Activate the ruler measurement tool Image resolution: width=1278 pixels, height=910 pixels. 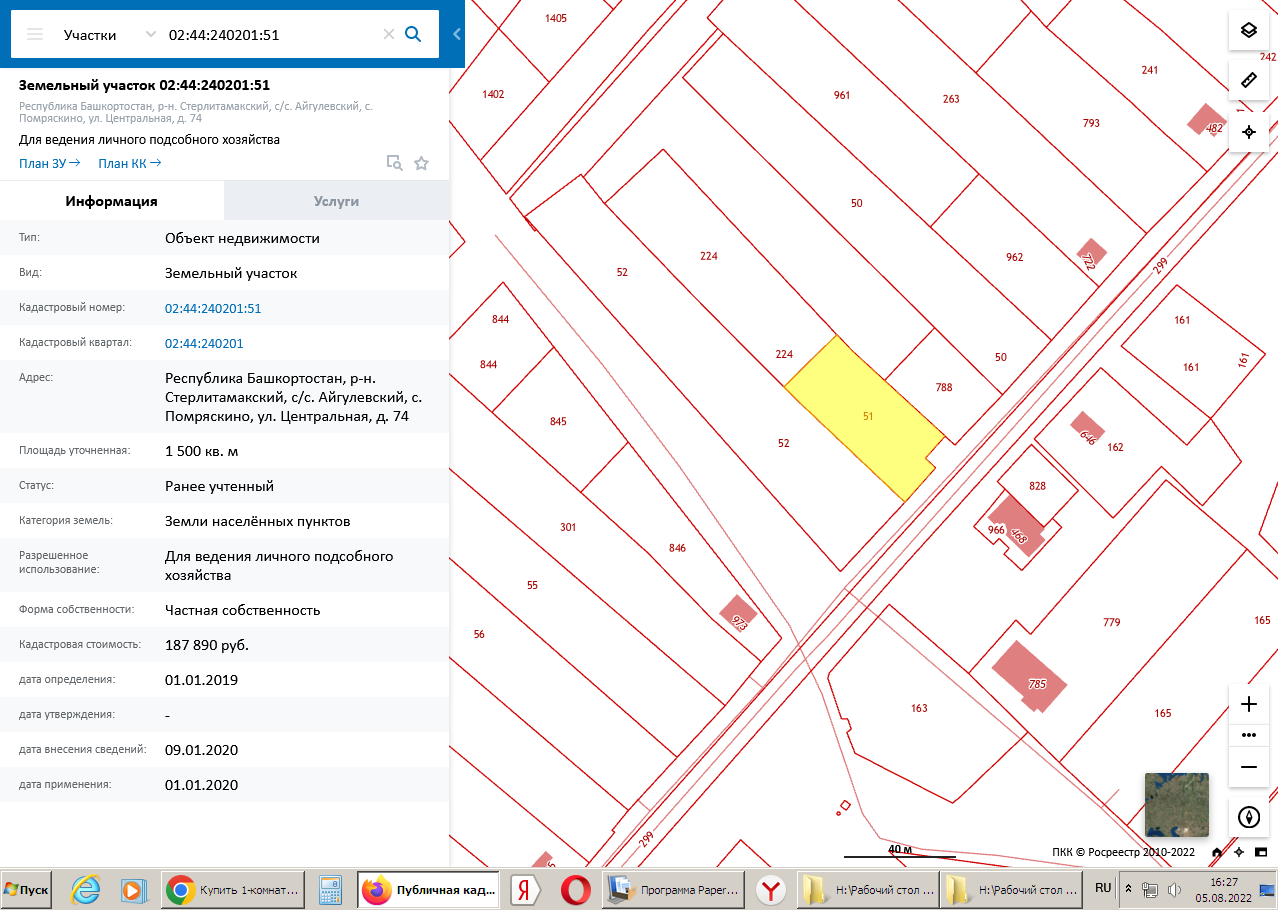tap(1248, 80)
